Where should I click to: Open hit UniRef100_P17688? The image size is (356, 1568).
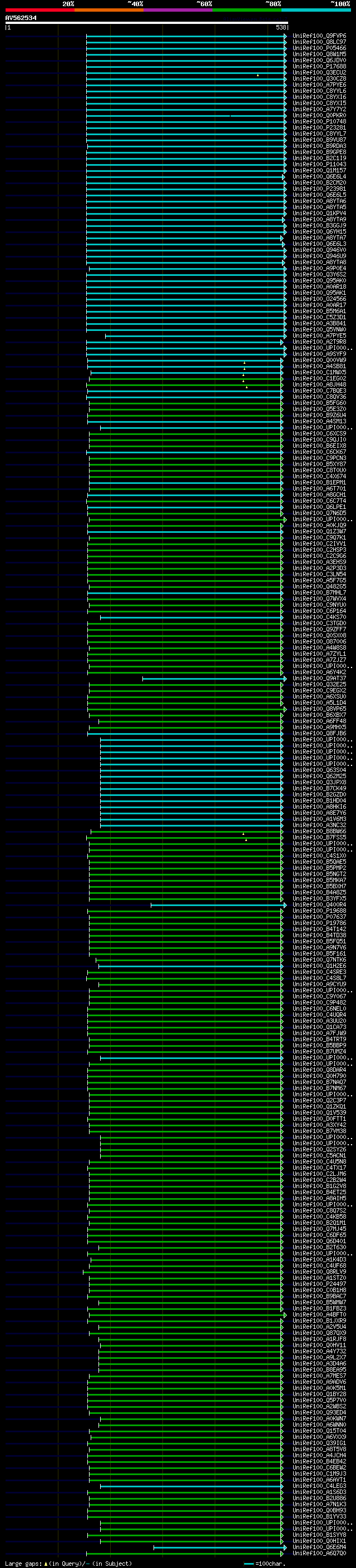pyautogui.click(x=319, y=66)
